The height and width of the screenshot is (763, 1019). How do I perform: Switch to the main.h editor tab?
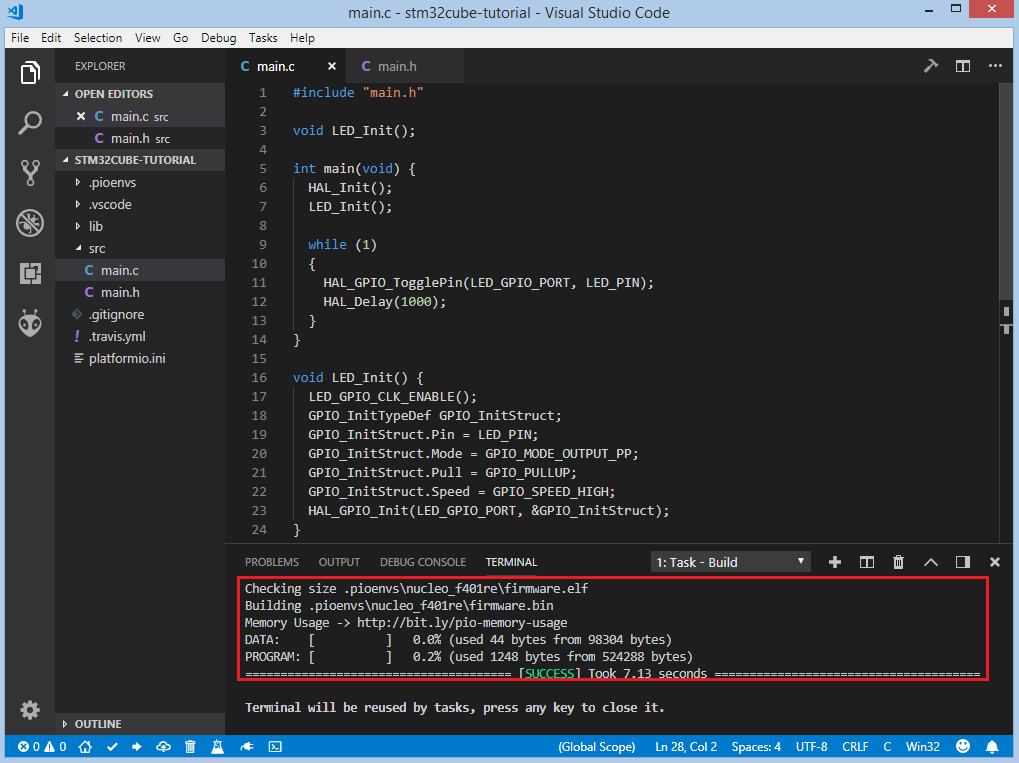coord(404,66)
